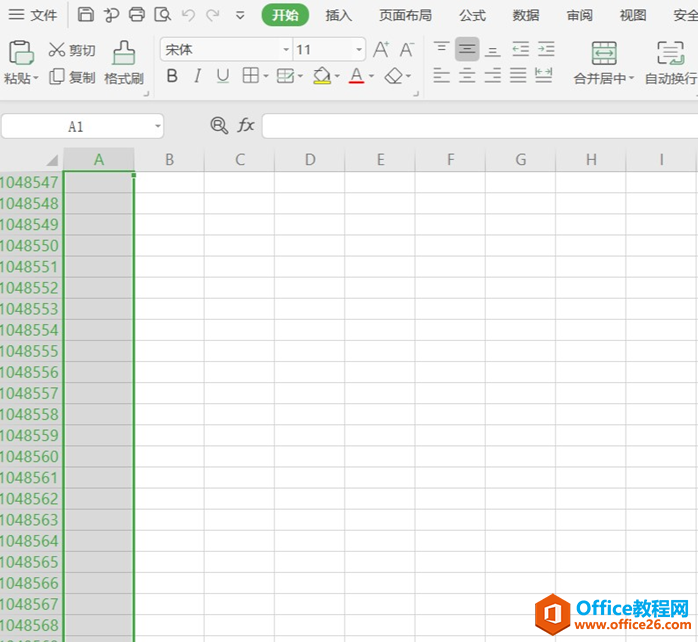Viewport: 698px width, 642px height.
Task: Click 复制 copy button
Action: 72,77
